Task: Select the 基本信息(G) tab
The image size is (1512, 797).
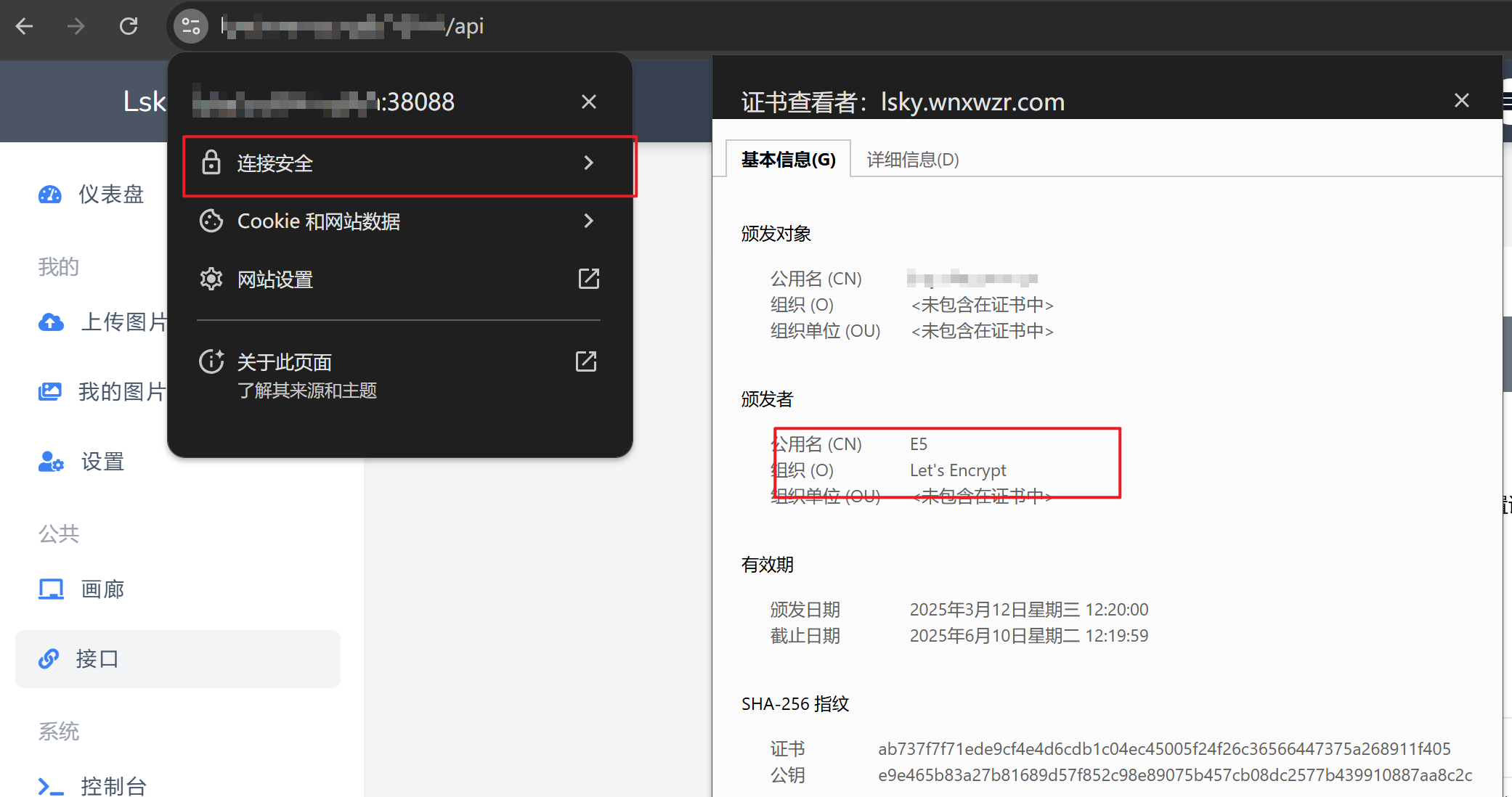Action: (x=788, y=160)
